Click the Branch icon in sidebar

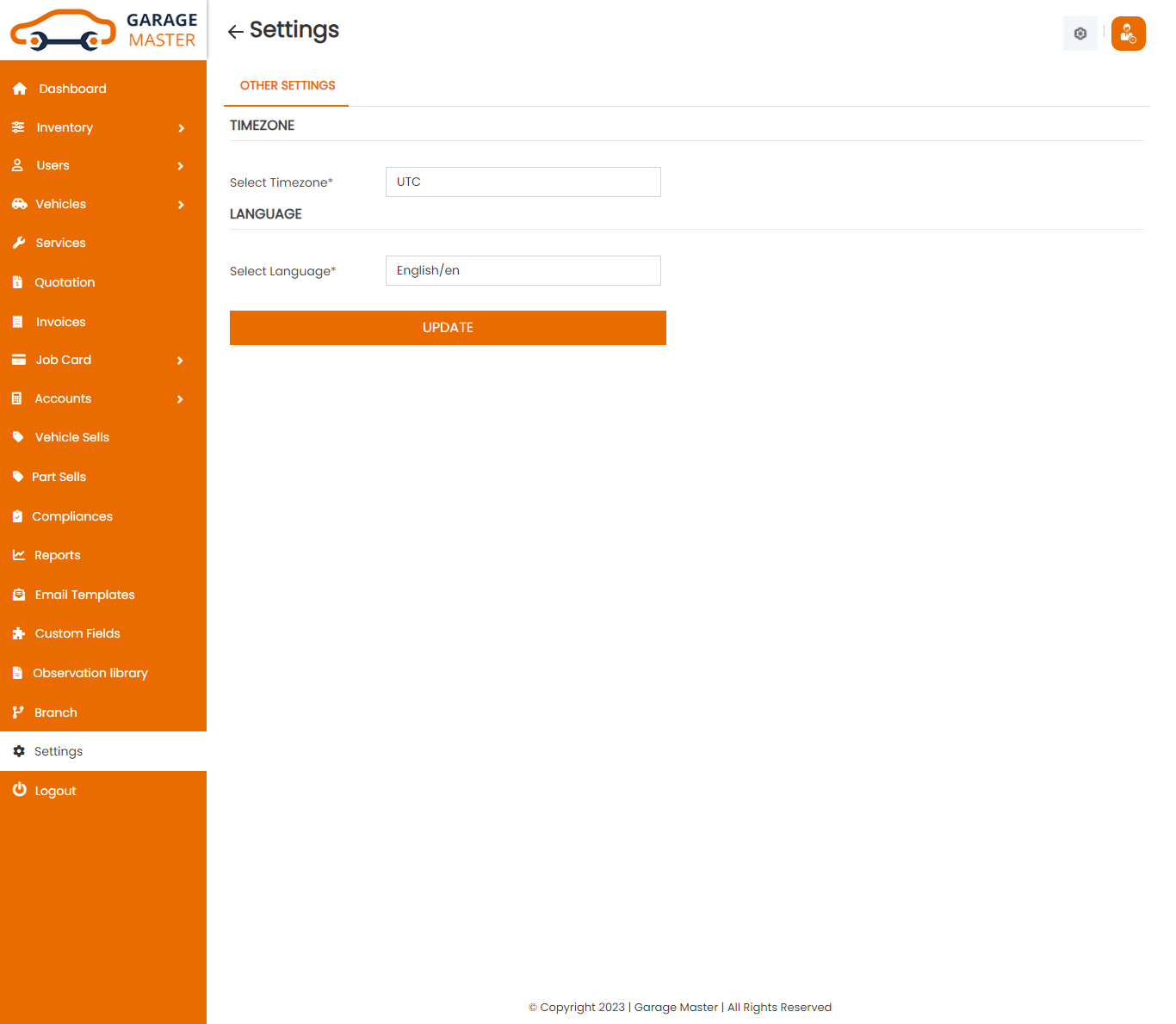pos(18,712)
